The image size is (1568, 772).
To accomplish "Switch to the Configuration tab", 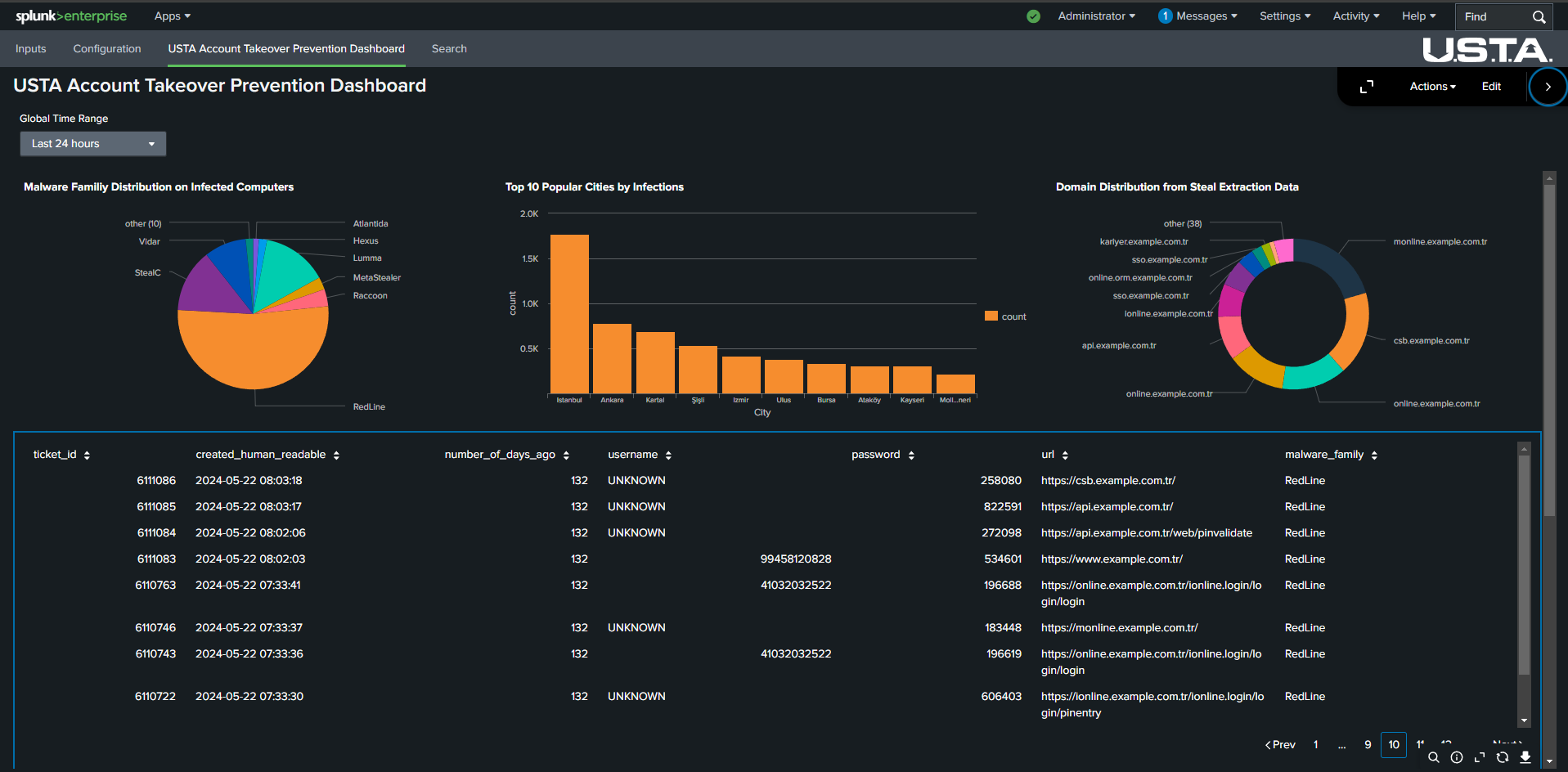I will [107, 49].
